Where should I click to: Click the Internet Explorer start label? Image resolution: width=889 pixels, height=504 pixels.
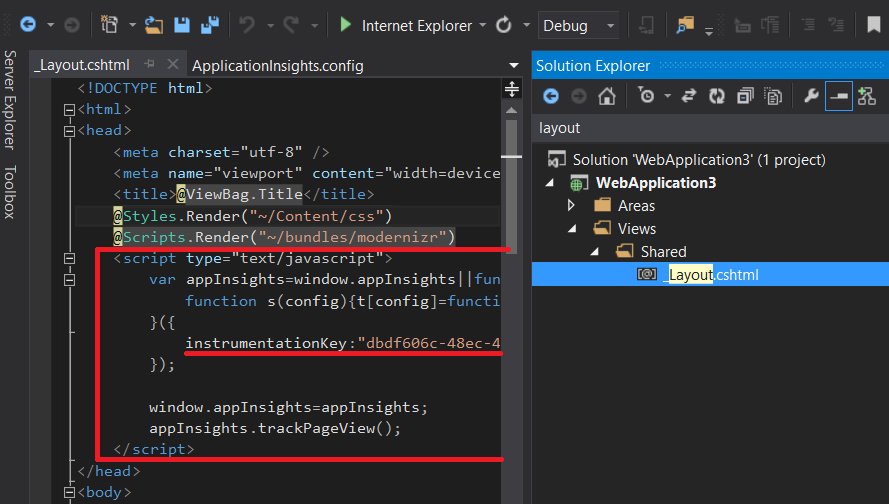click(x=417, y=26)
